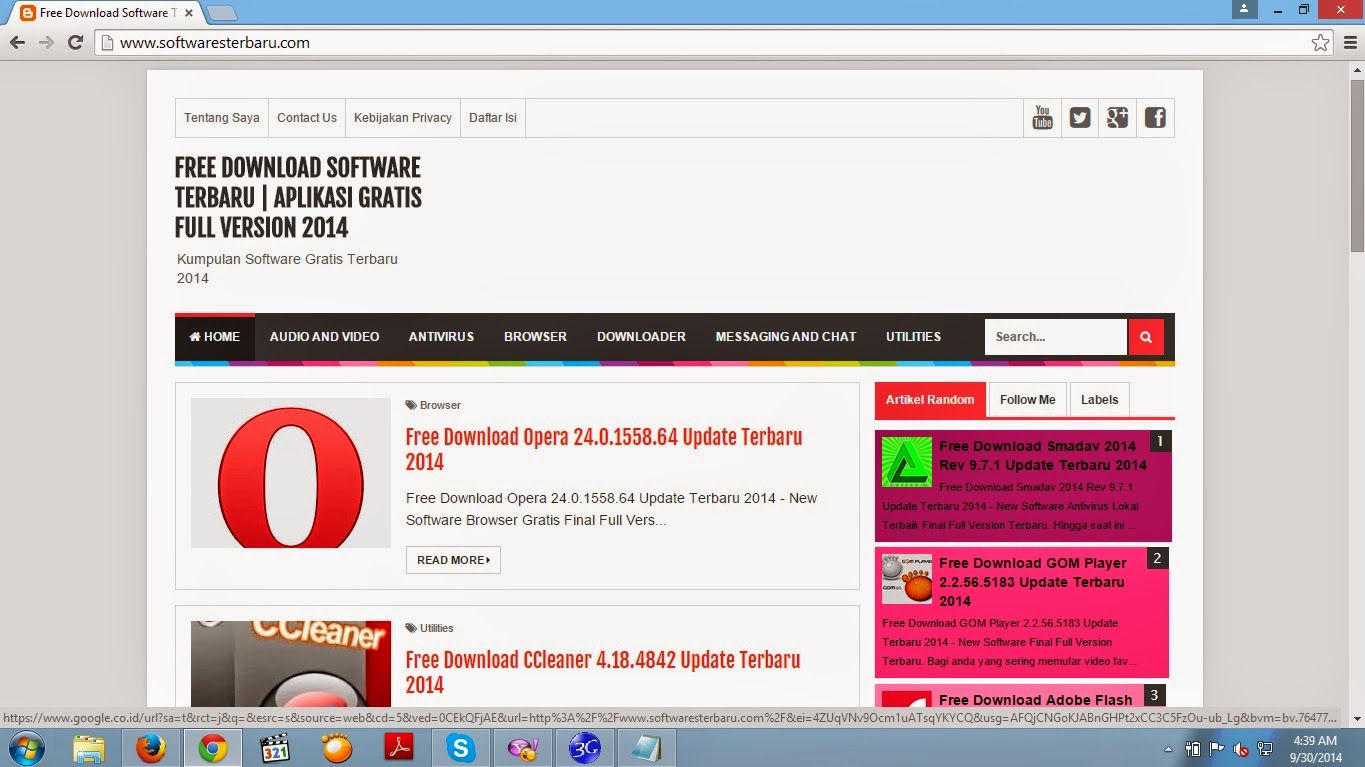Click the Chrome user profile button

[x=1244, y=9]
